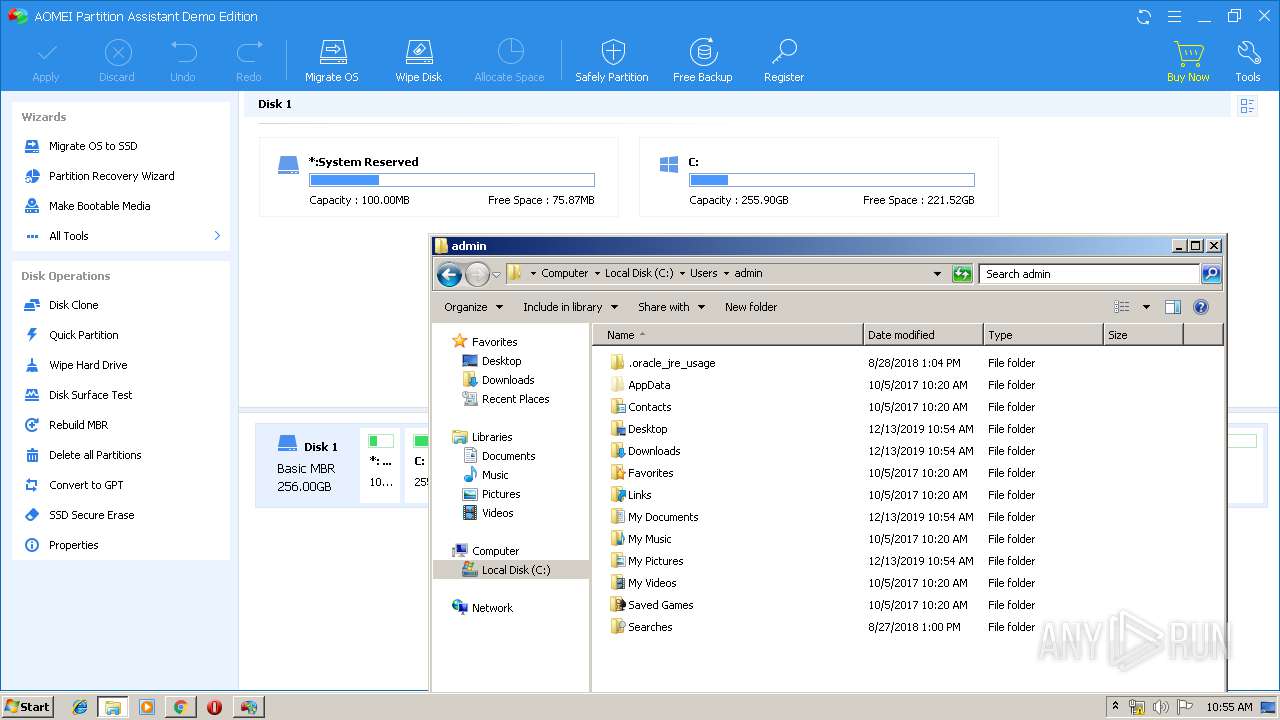Click Allocate Space toolbar icon
The width and height of the screenshot is (1280, 720).
(510, 61)
